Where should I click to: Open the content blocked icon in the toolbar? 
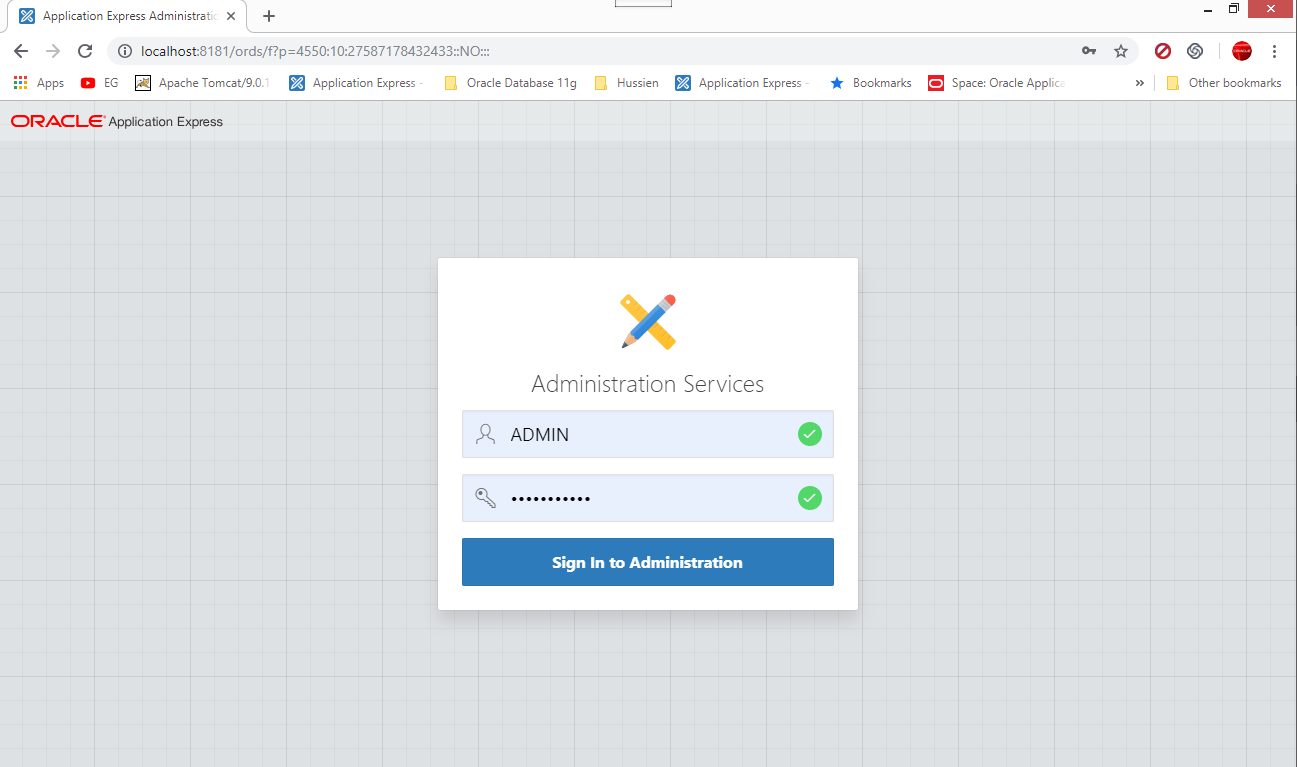(x=1162, y=51)
